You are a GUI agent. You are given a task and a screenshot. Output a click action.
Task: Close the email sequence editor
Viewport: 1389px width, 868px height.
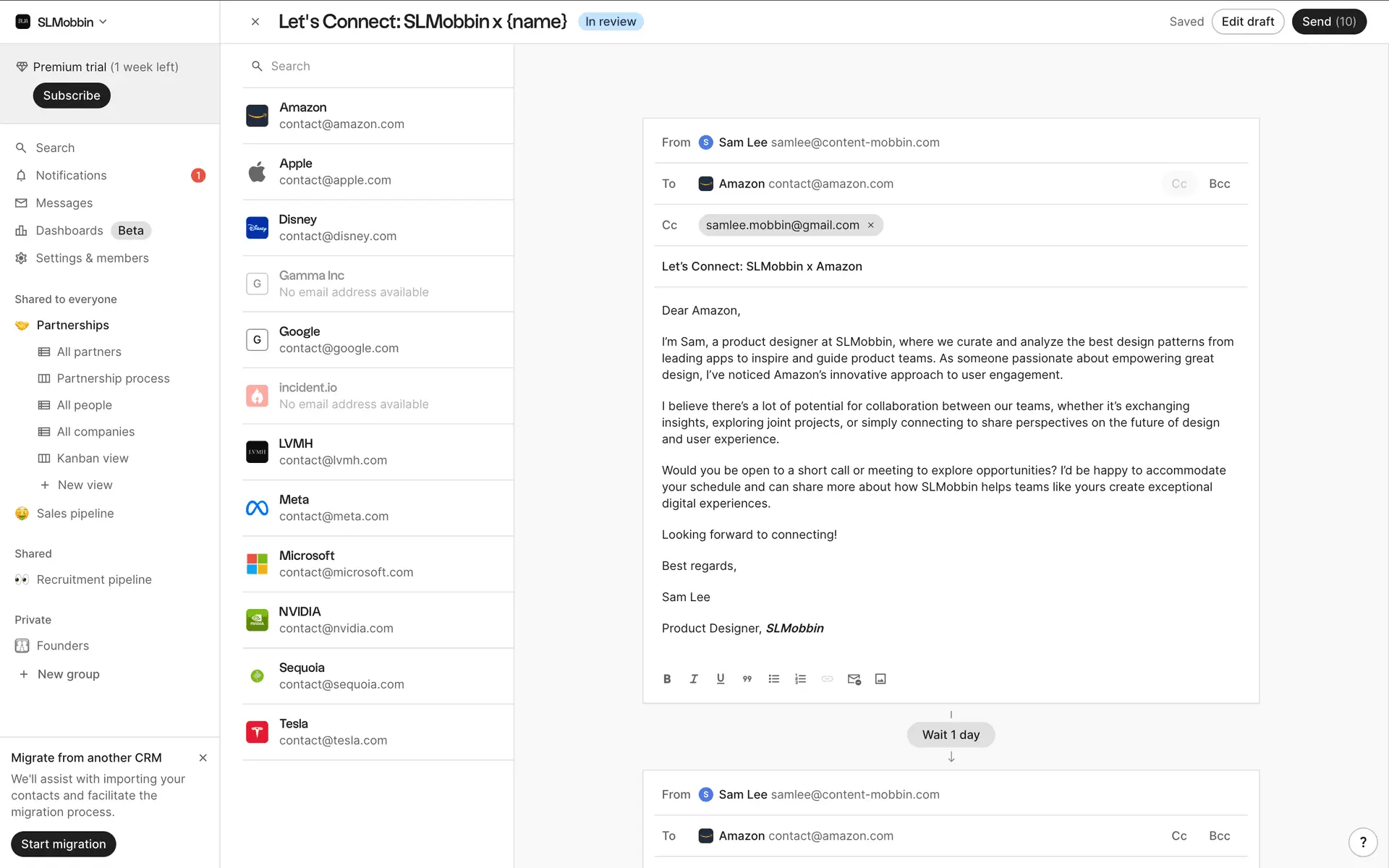tap(255, 22)
